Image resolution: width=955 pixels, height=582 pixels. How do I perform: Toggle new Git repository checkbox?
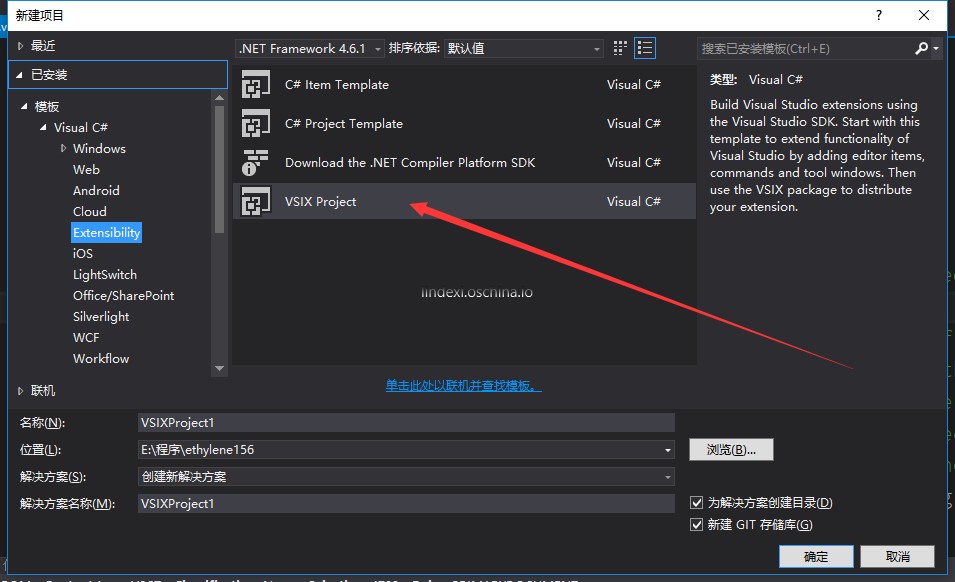coord(697,525)
